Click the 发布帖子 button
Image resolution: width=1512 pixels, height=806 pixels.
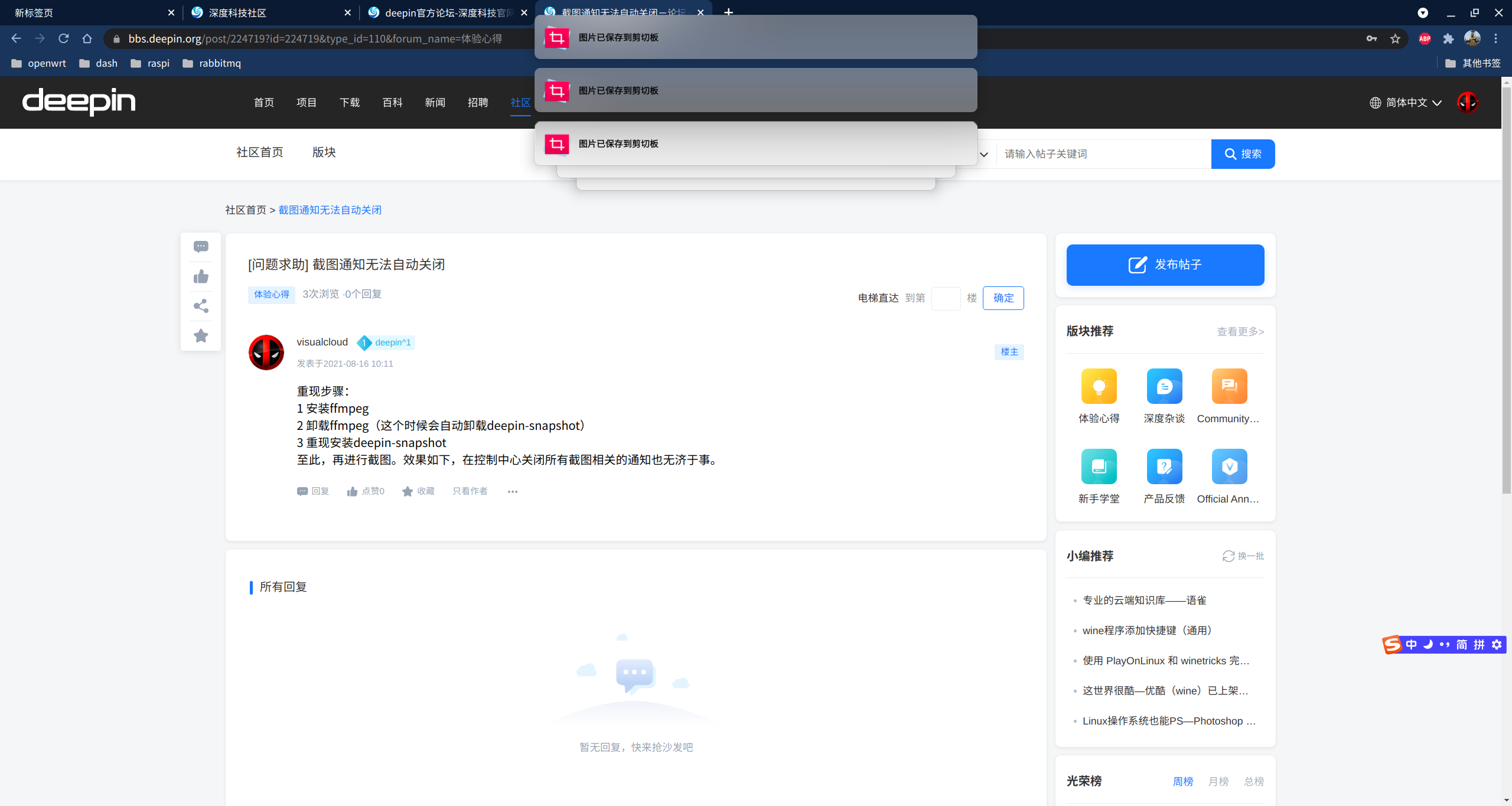(x=1165, y=265)
